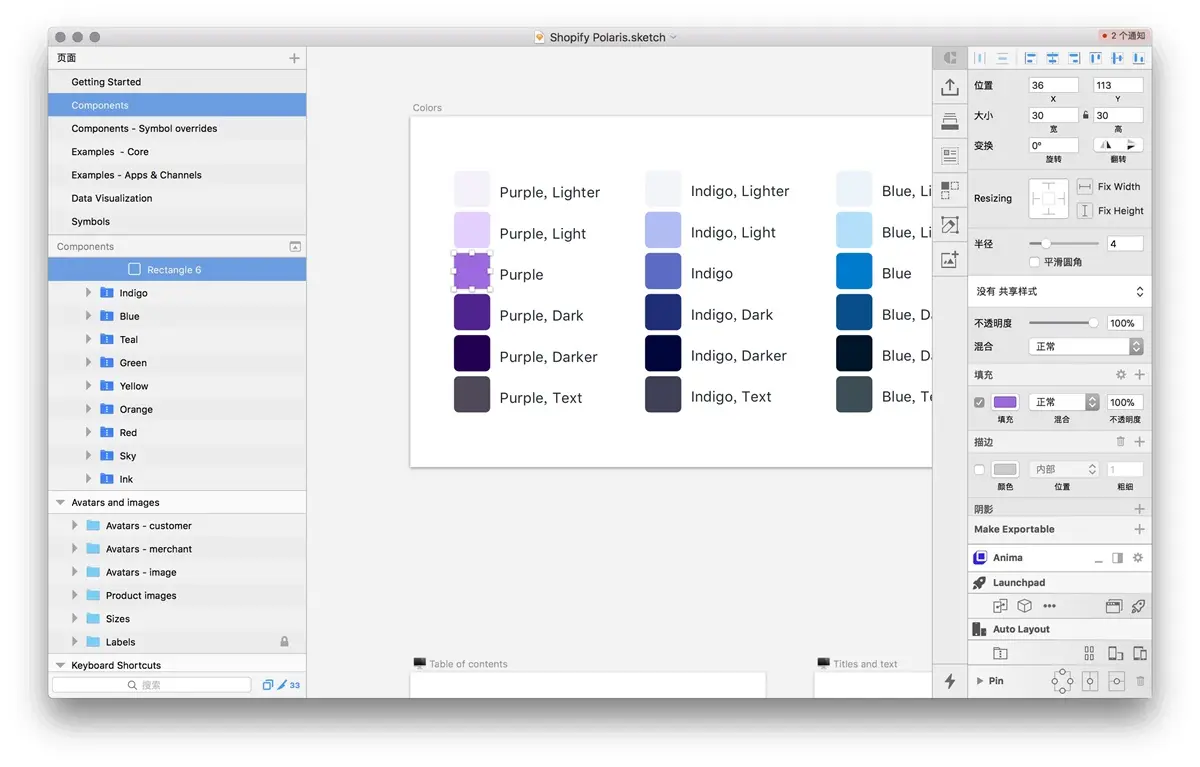Align layers to top edge
This screenshot has width=1200, height=767.
1096,59
